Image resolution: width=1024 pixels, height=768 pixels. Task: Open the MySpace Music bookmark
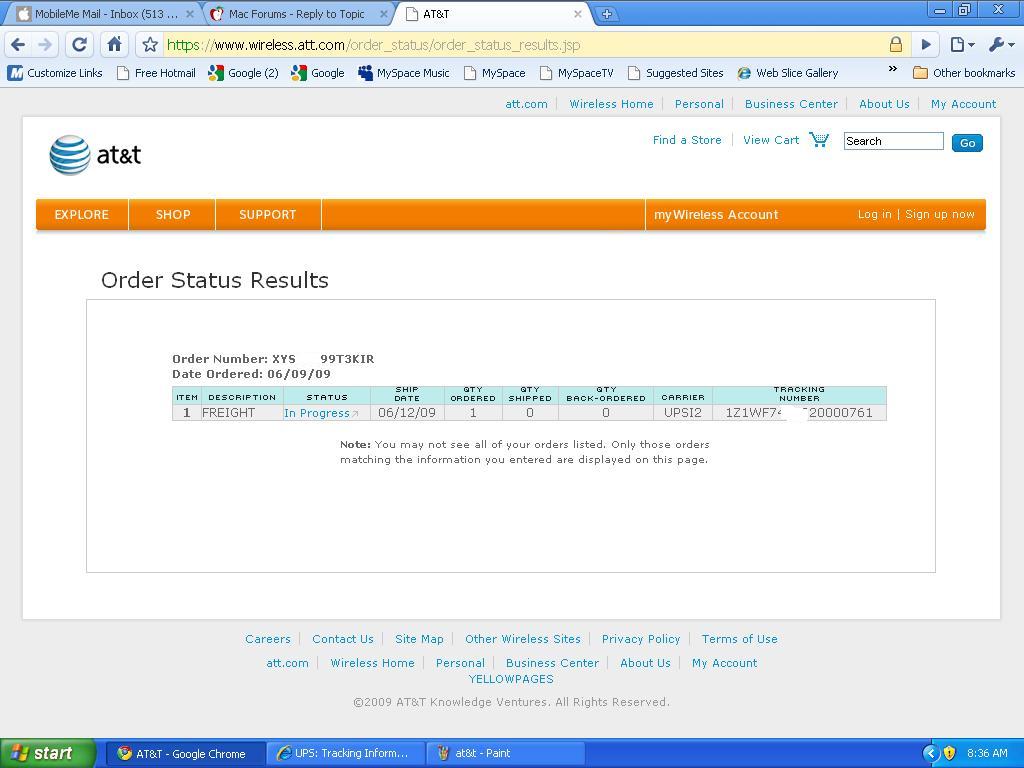pos(404,72)
